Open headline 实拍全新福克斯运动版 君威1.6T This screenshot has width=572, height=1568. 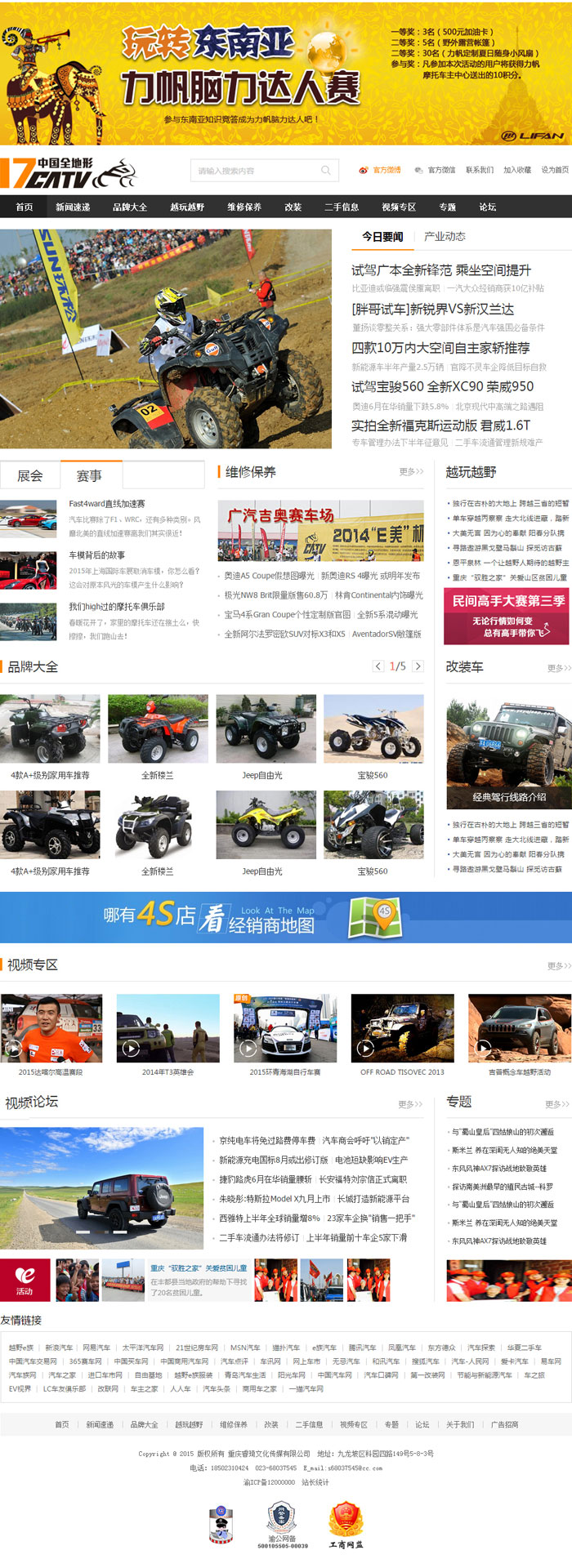coord(441,425)
